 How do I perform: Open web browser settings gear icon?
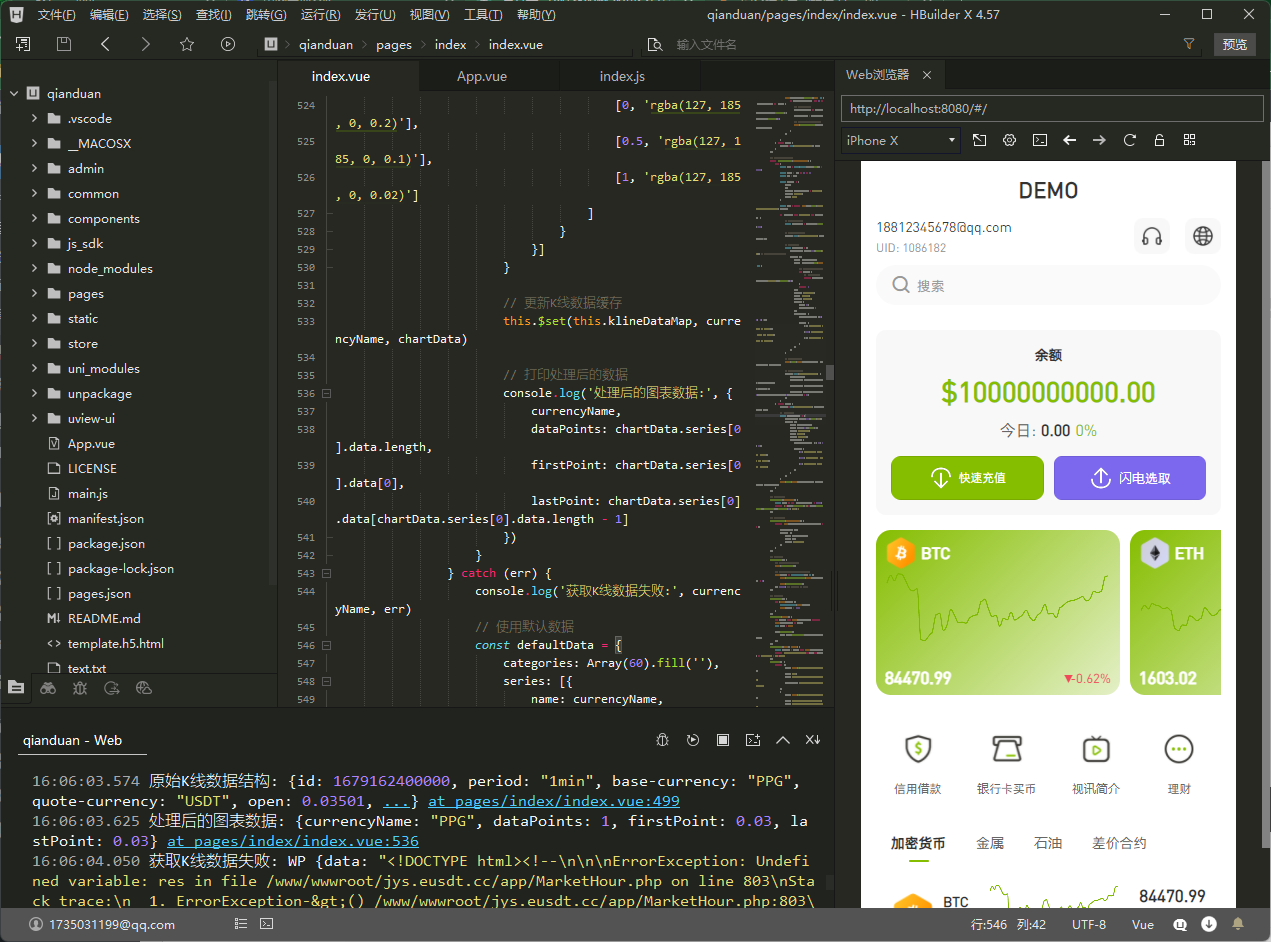coord(1010,140)
